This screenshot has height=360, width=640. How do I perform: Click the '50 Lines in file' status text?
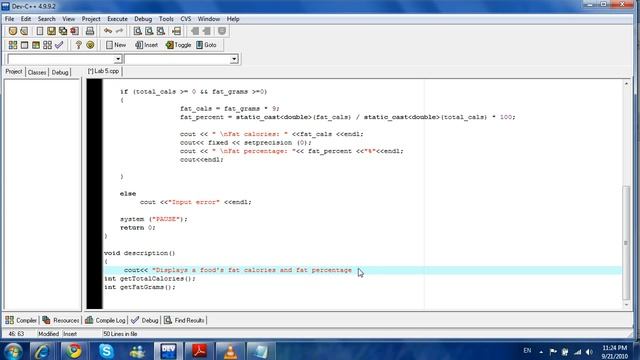coord(120,334)
